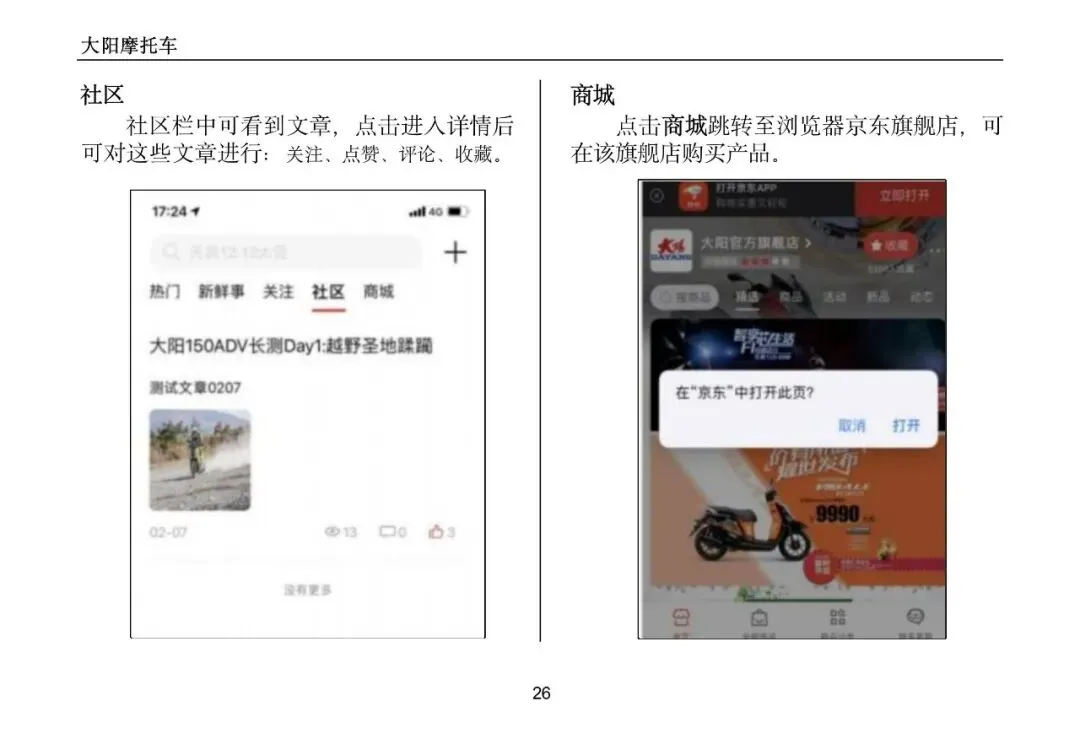Viewport: 1080px width, 744px height.
Task: Open the 商城 tab in the left phone
Action: 378,291
